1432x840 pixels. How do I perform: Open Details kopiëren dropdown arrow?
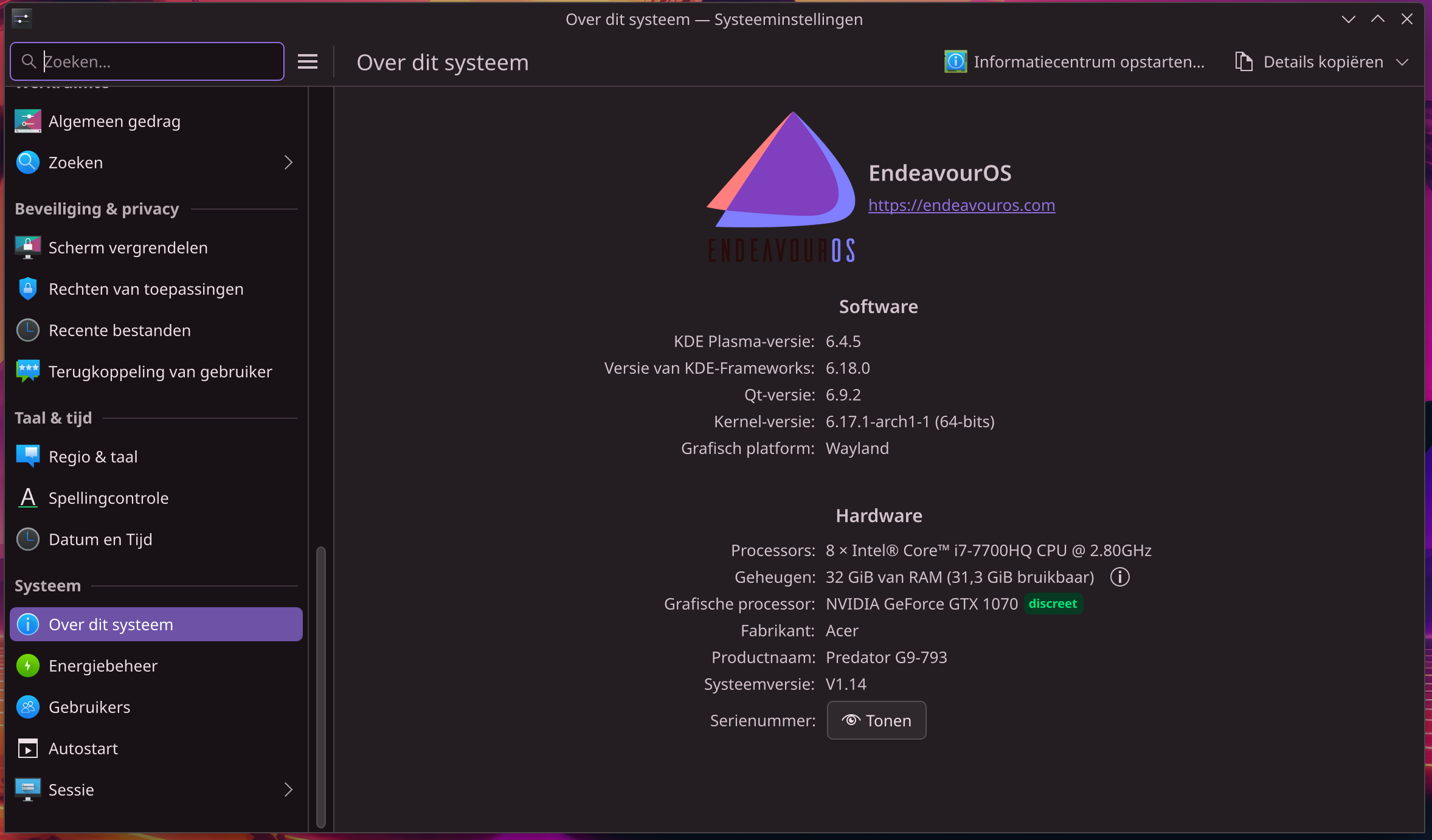(1403, 62)
